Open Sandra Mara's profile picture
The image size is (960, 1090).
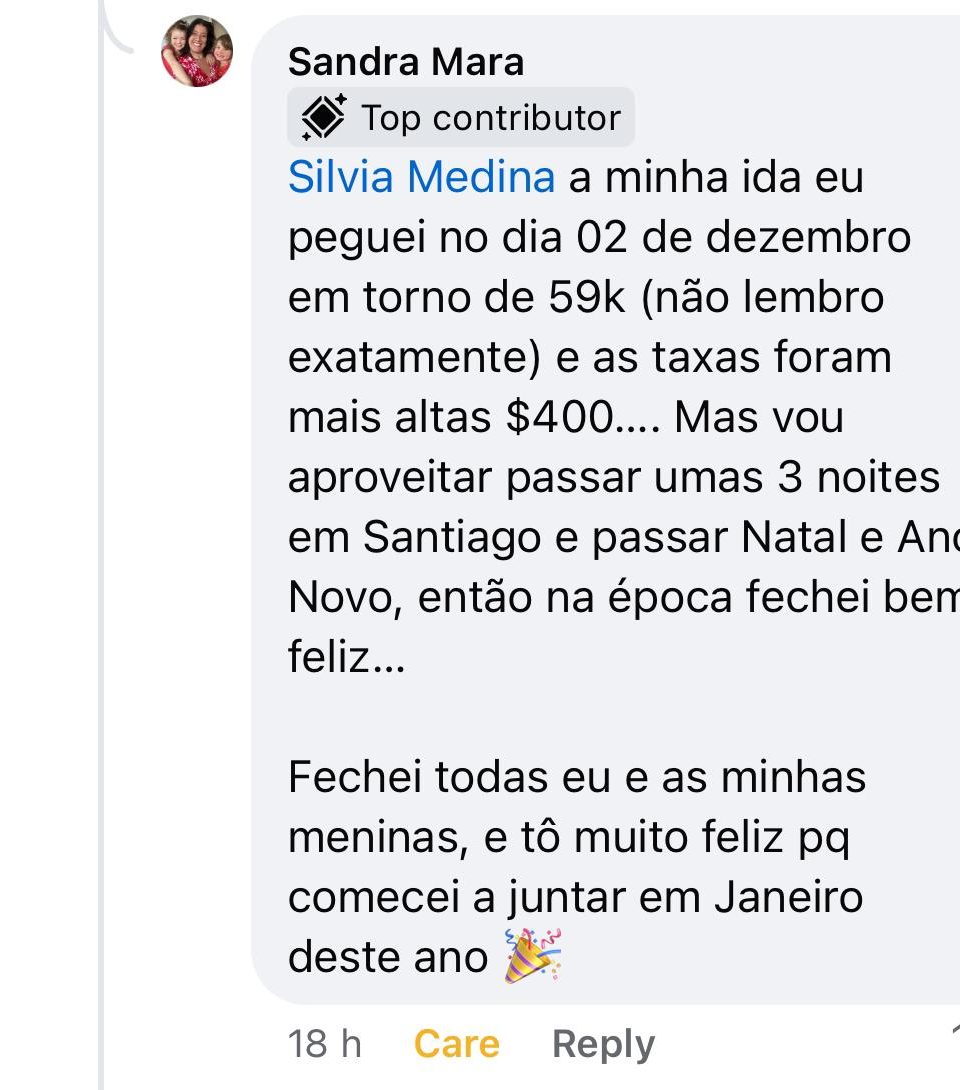tap(197, 51)
